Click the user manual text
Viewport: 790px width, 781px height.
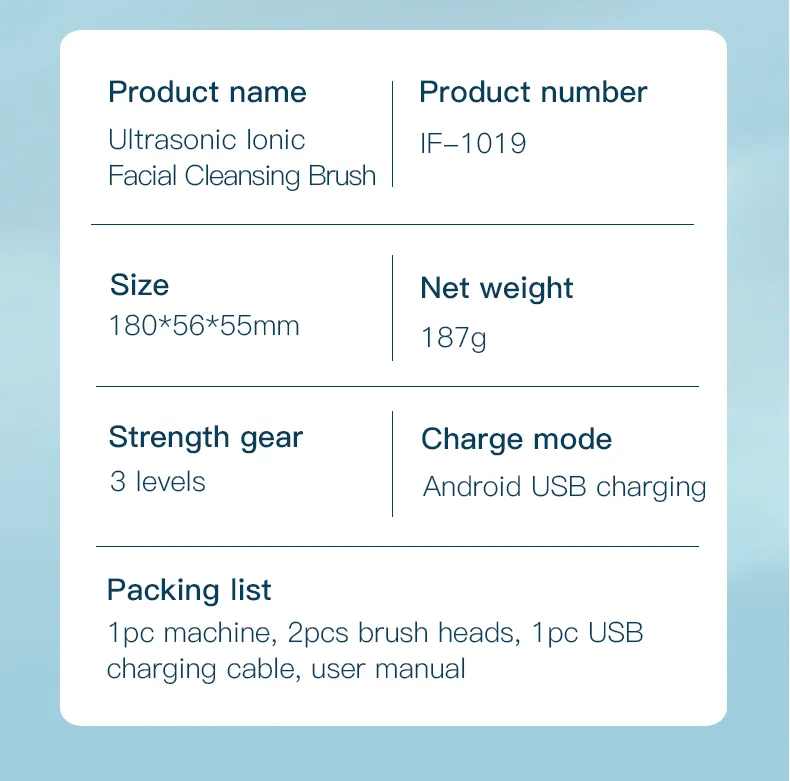pyautogui.click(x=388, y=668)
